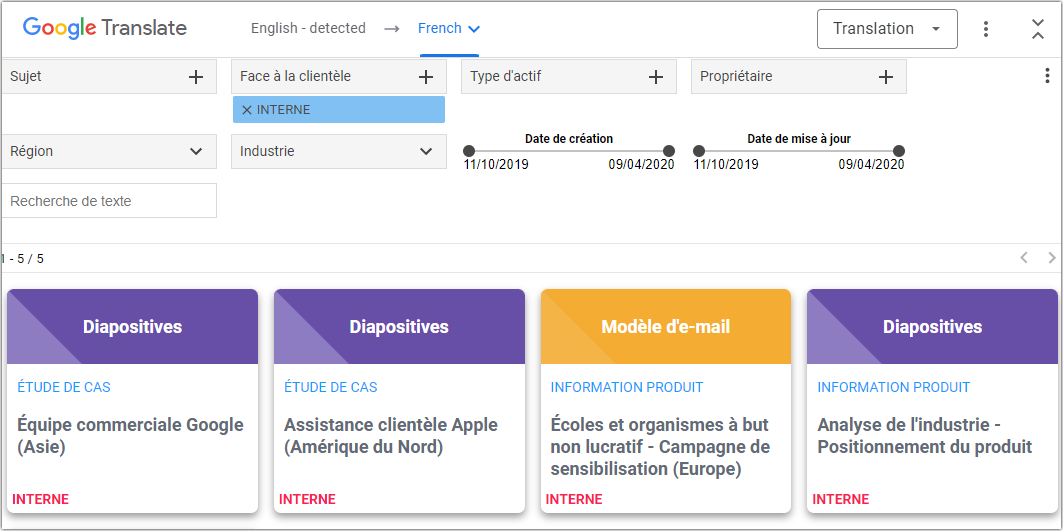This screenshot has height=532, width=1064.
Task: Click the Date de mise à jour end handle
Action: 899,151
